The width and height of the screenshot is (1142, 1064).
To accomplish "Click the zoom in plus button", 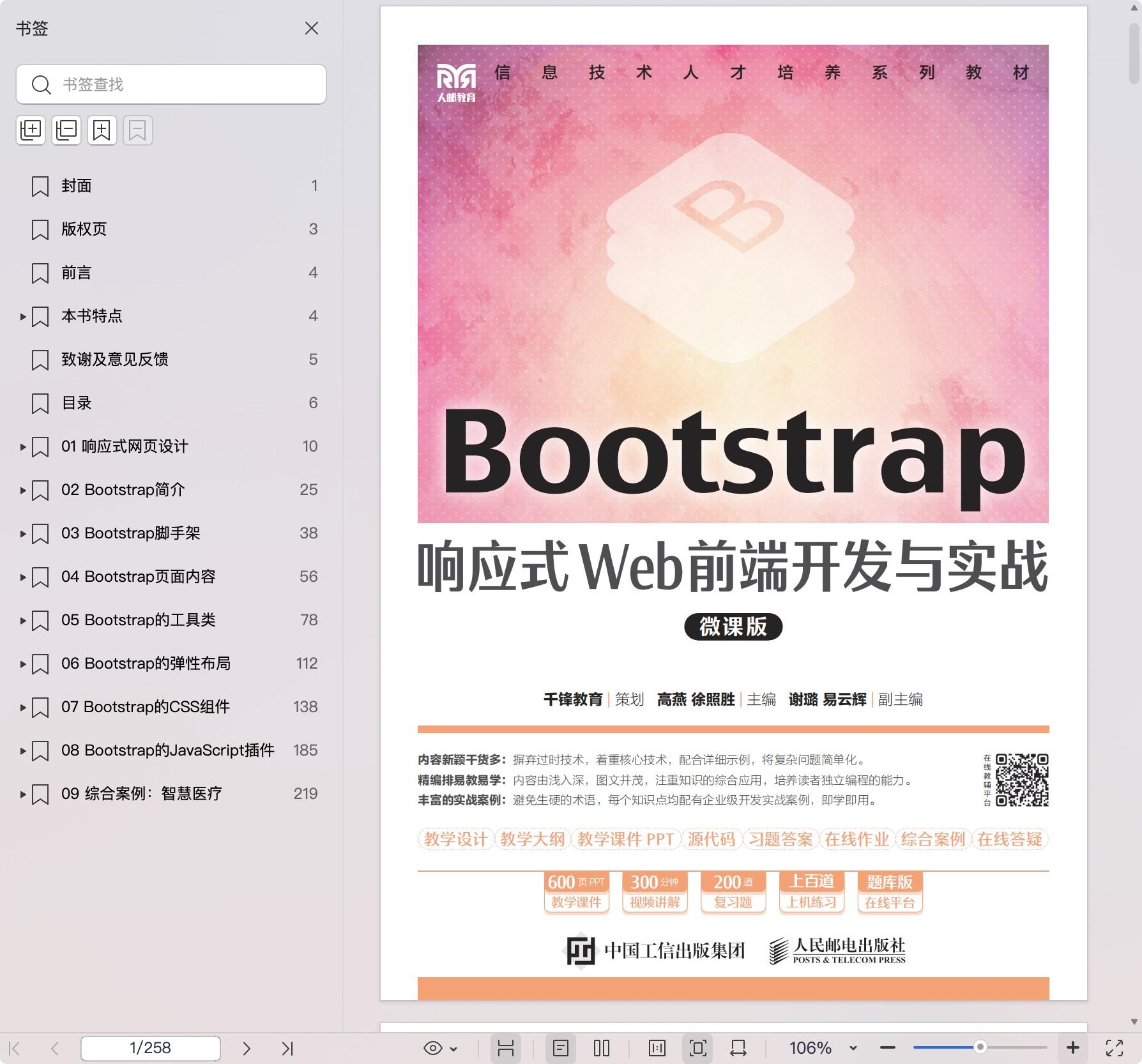I will click(x=1073, y=1048).
